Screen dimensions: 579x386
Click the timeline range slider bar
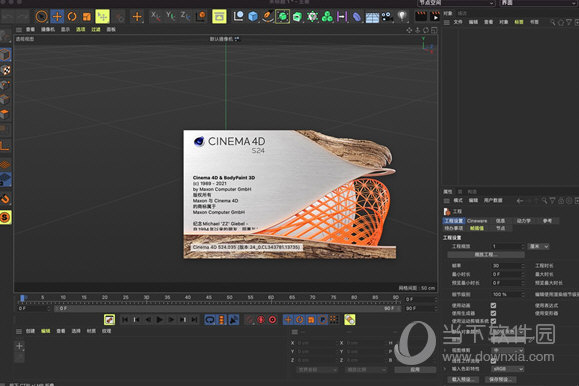click(x=228, y=308)
